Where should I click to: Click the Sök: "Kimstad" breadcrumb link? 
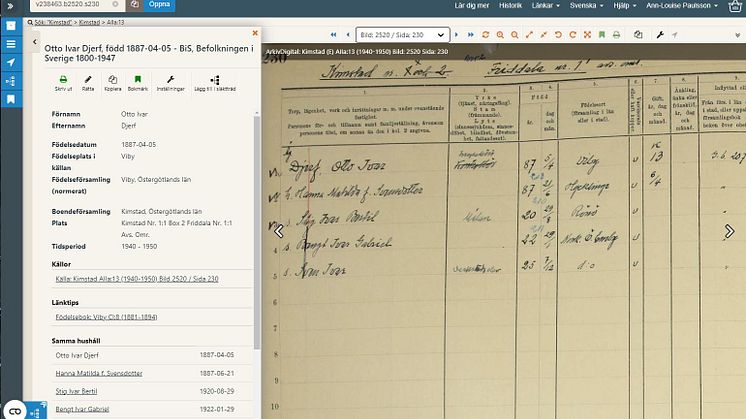pos(53,22)
